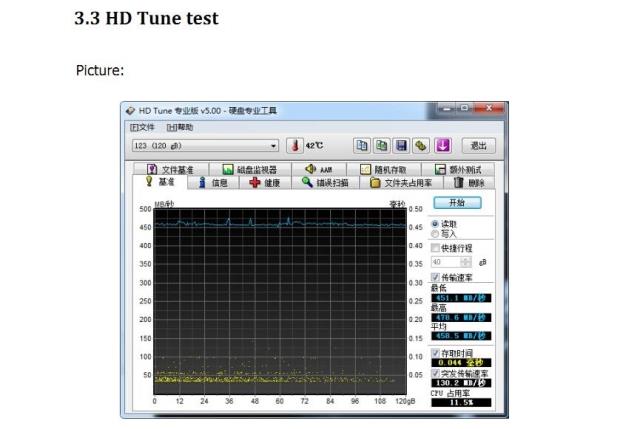The width and height of the screenshot is (640, 429).
Task: Click the HD Tune title bar app icon
Action: (130, 111)
